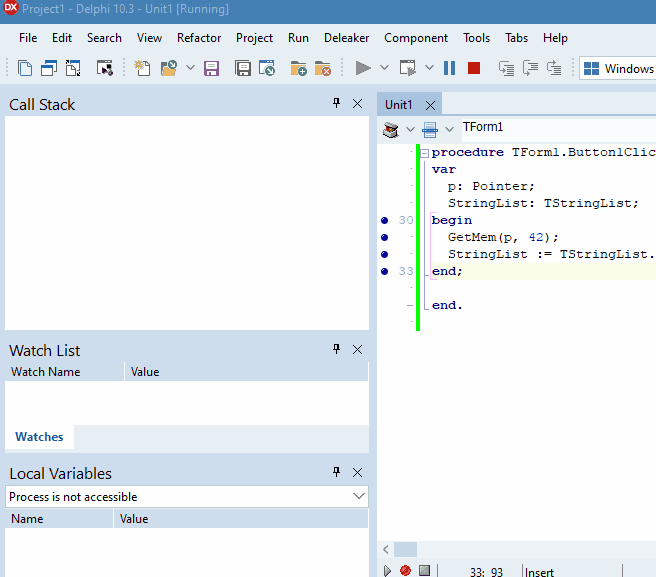Close the Watch List panel
The image size is (656, 577).
coord(357,350)
